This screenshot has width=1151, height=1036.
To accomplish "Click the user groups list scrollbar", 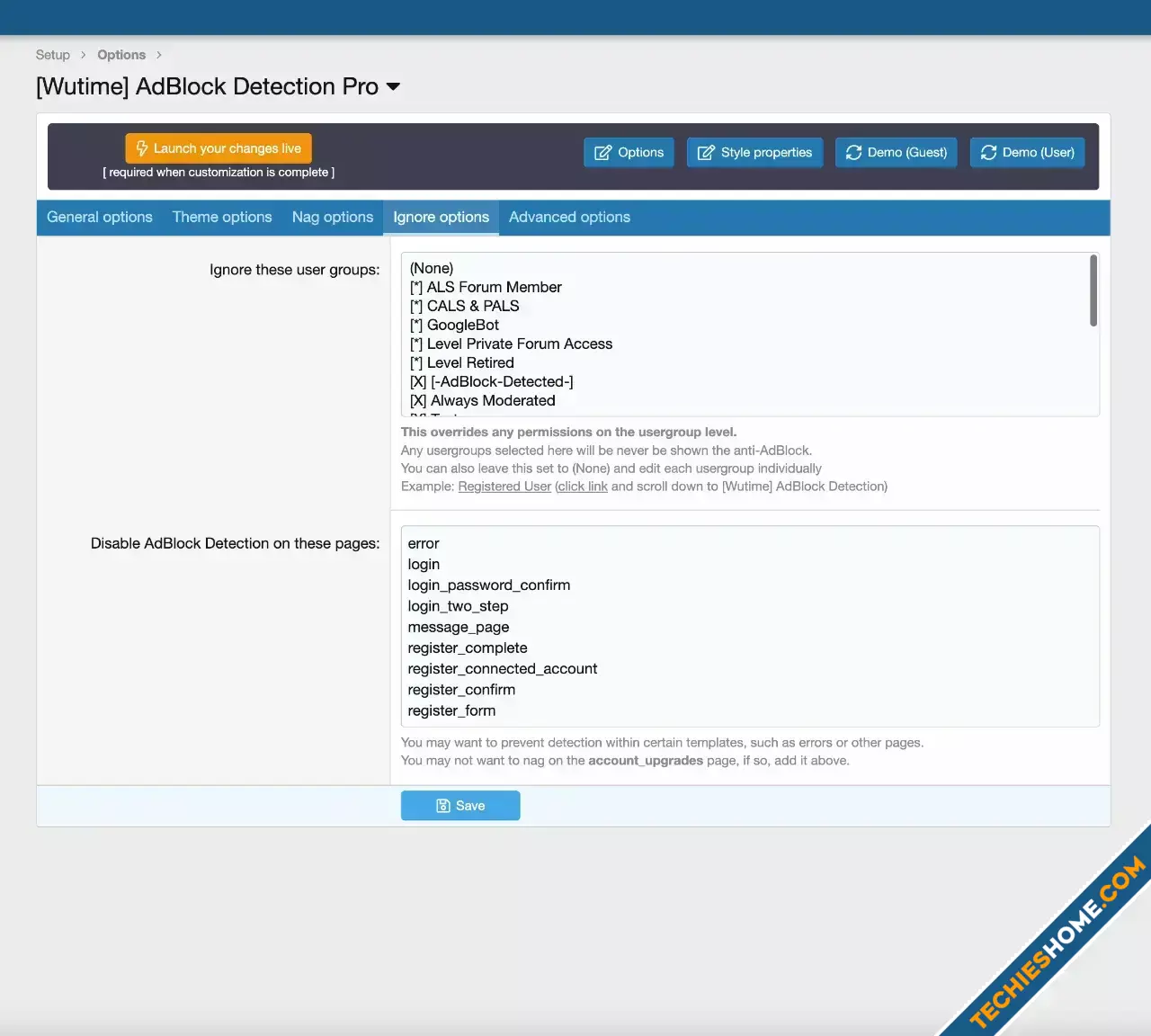I will click(1093, 290).
